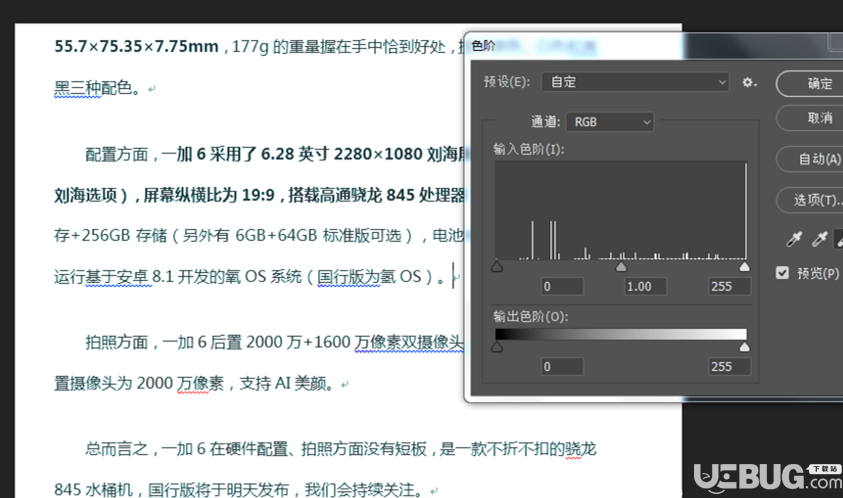Open the preset options gear menu
Screen dimensions: 843x498
point(749,82)
